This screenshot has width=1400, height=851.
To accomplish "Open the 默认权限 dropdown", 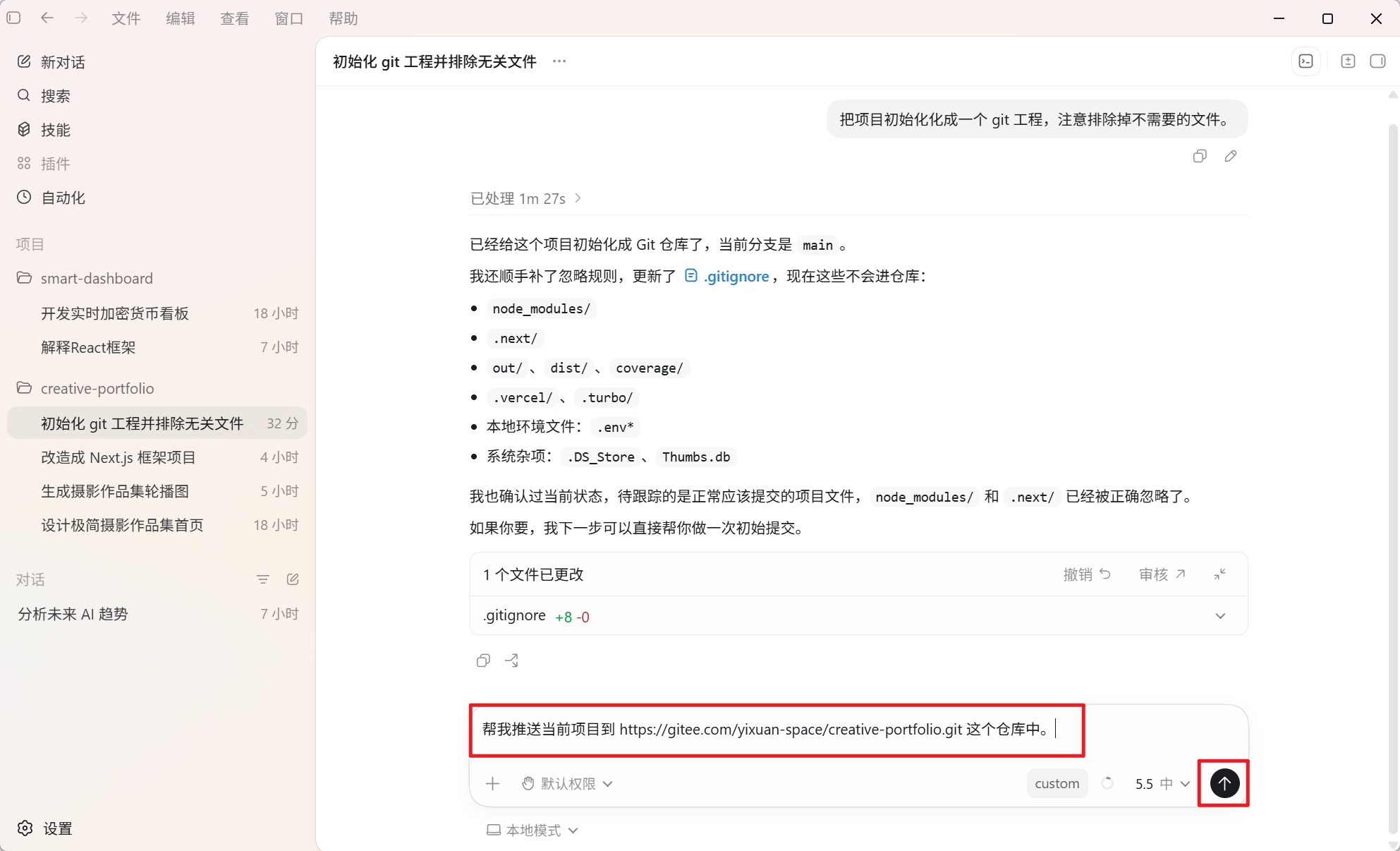I will (568, 783).
